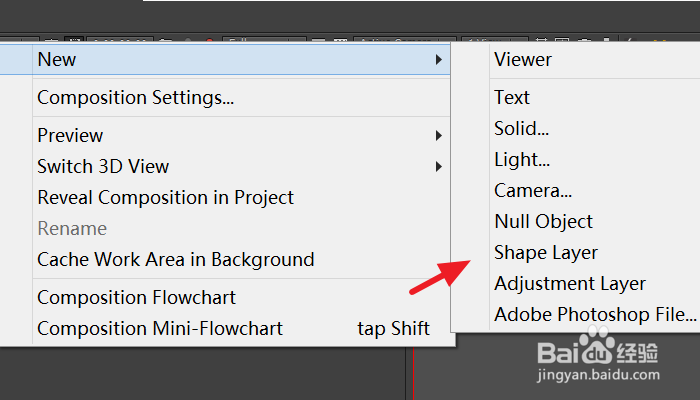Create a new Adobe Photoshop File

tap(595, 314)
